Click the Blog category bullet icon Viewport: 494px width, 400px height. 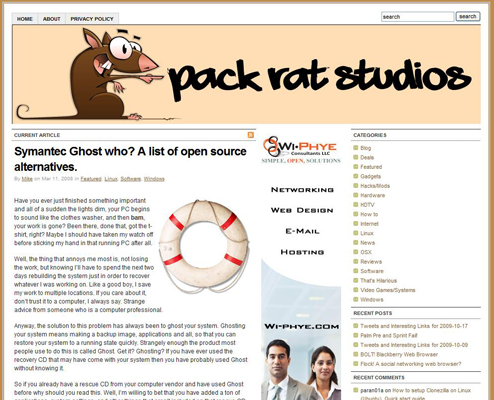pos(356,148)
